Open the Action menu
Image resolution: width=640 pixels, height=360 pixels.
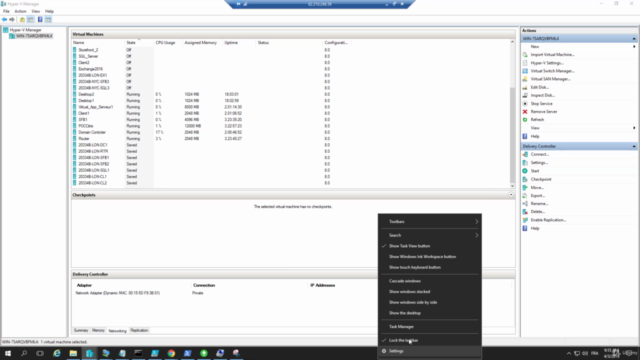20,11
